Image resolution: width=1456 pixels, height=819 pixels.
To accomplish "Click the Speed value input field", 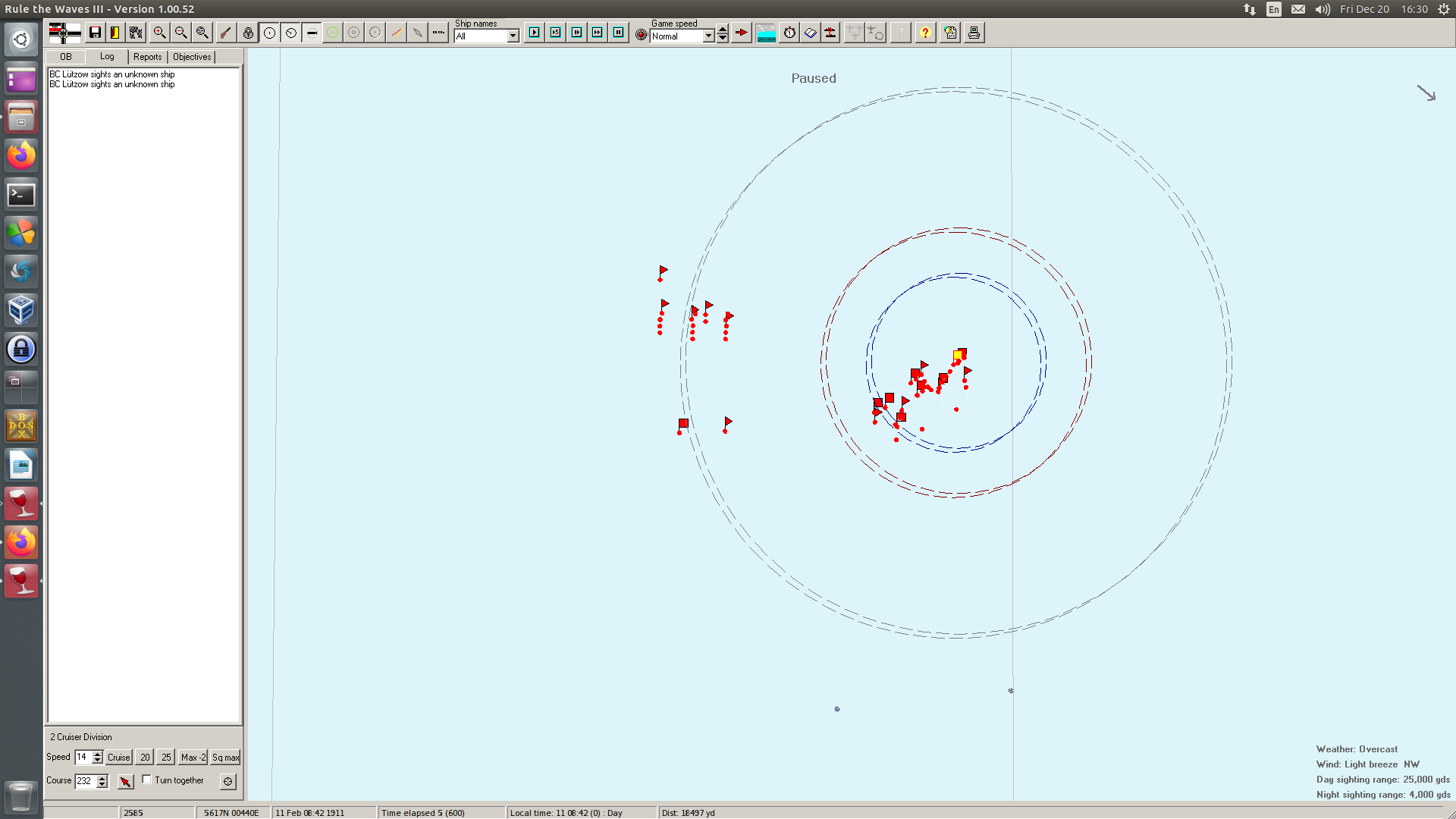I will coord(83,757).
